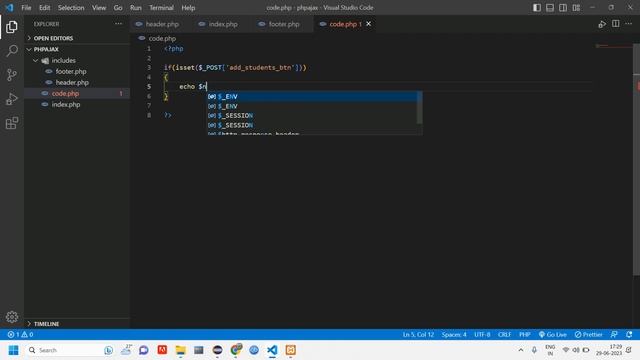The image size is (640, 360).
Task: Open the Explorer view in activity bar
Action: [x=11, y=27]
